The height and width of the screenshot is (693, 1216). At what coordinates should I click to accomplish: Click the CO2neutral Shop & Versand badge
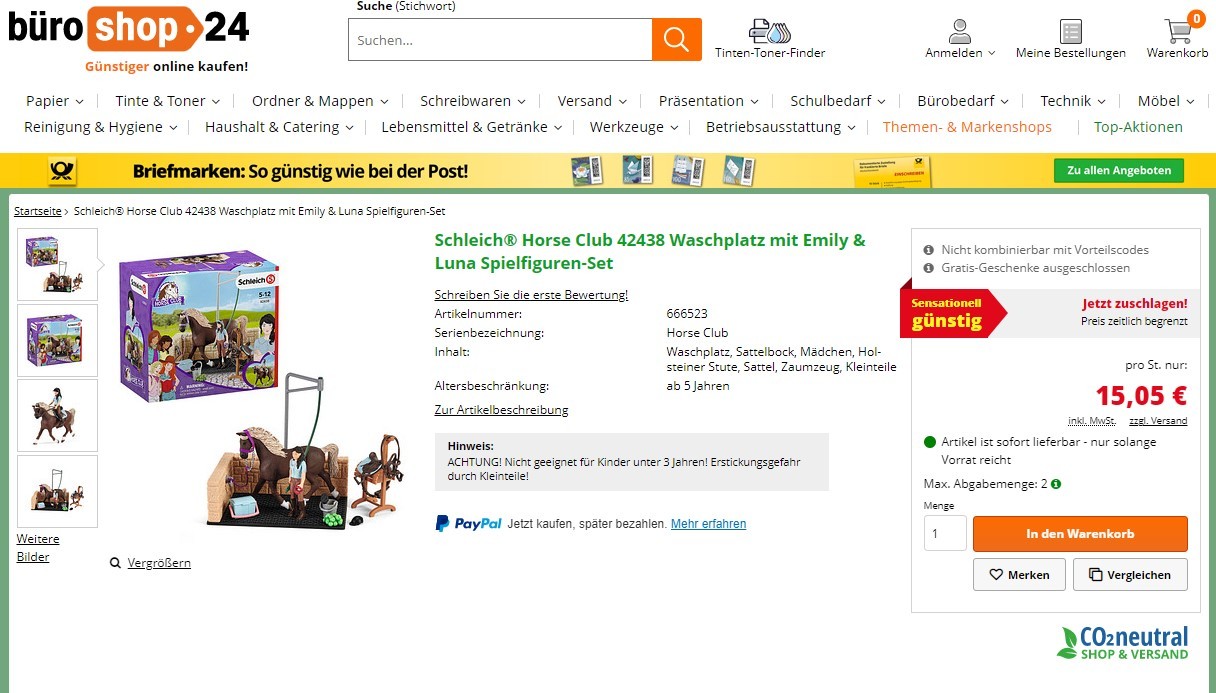click(1122, 643)
